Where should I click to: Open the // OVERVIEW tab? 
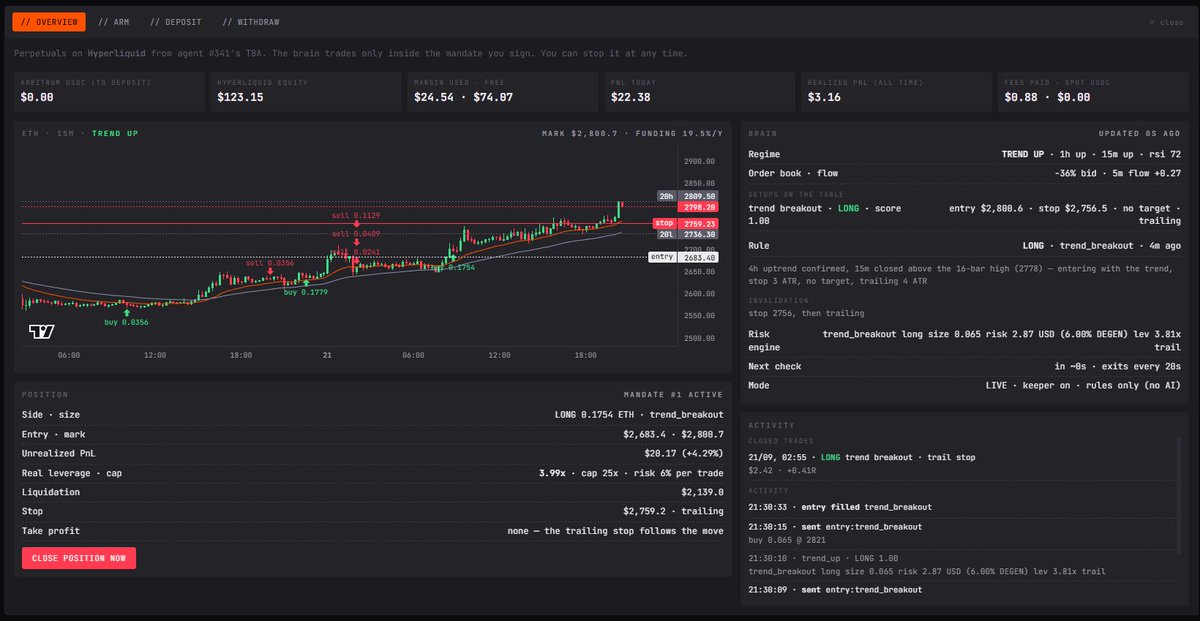tap(49, 21)
